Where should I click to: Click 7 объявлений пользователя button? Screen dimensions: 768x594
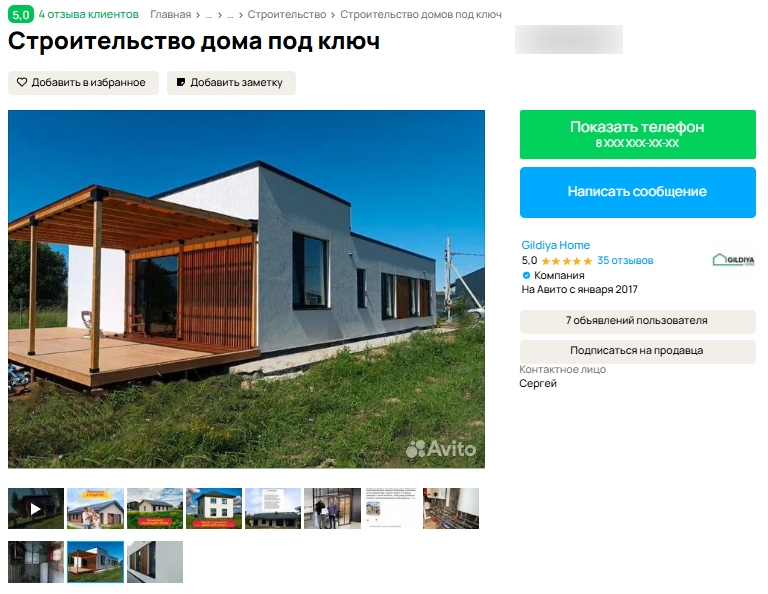[x=638, y=321]
